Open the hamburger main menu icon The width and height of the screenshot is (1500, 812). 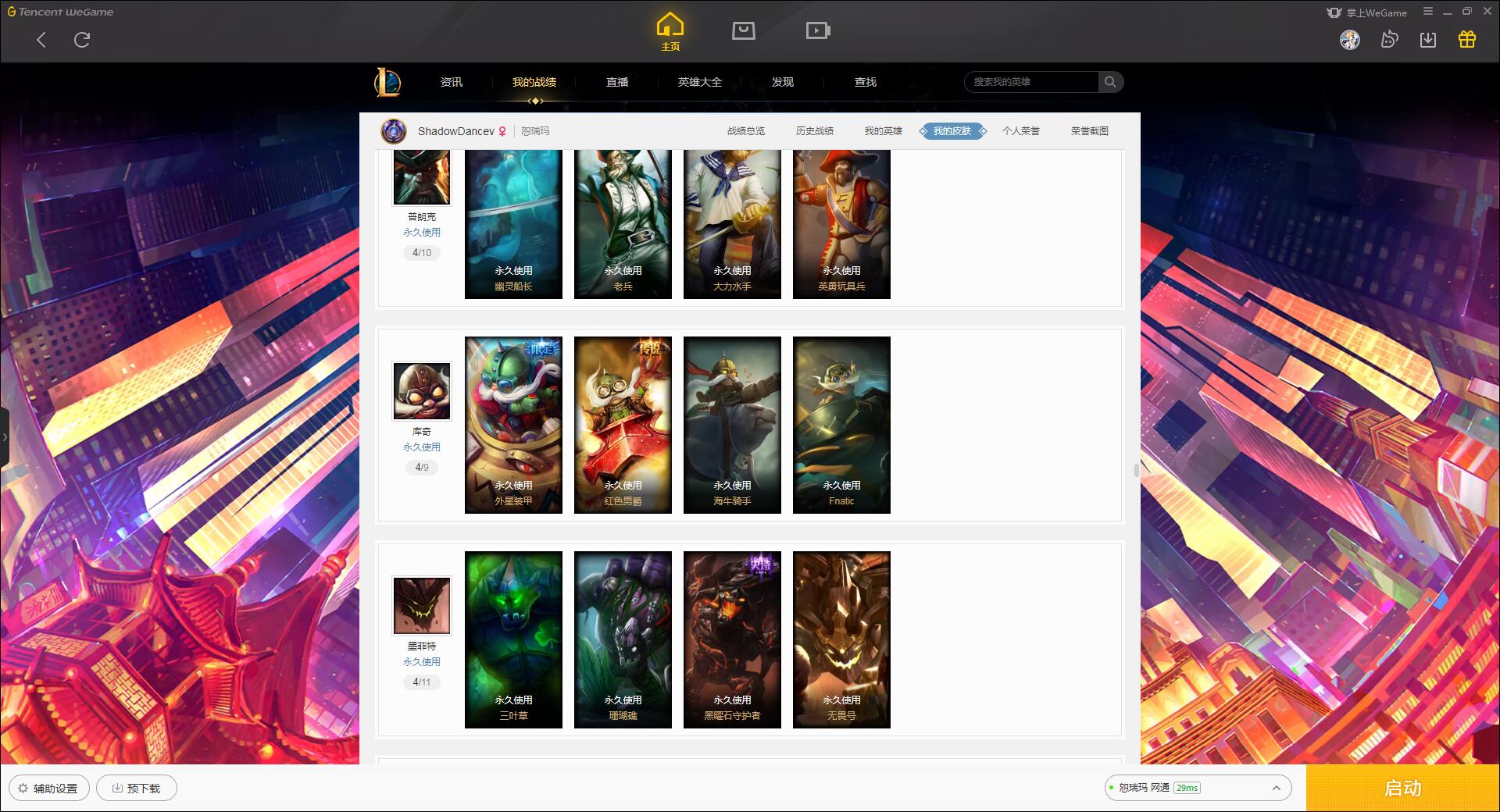pos(1428,12)
